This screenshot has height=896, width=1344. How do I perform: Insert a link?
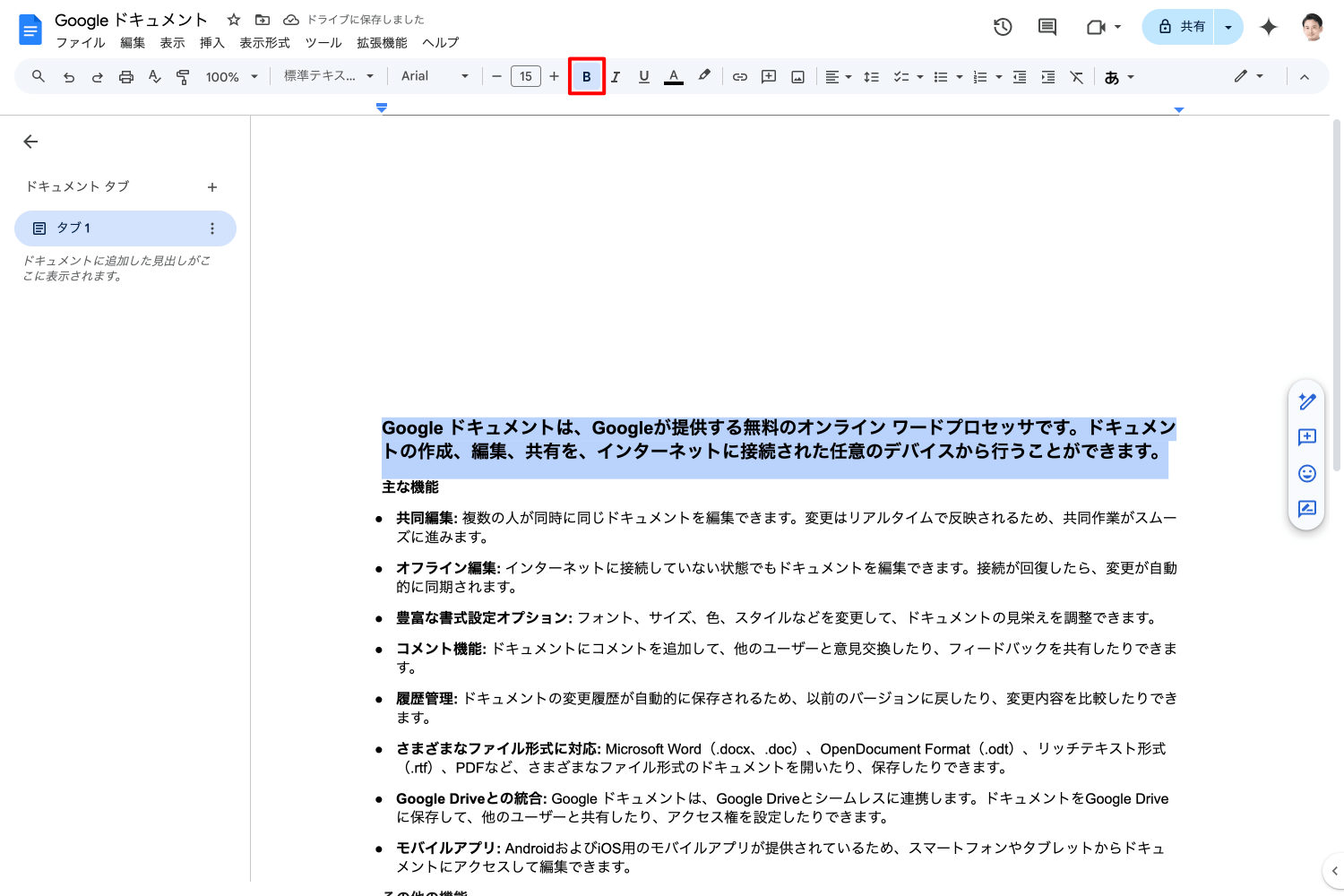[740, 77]
